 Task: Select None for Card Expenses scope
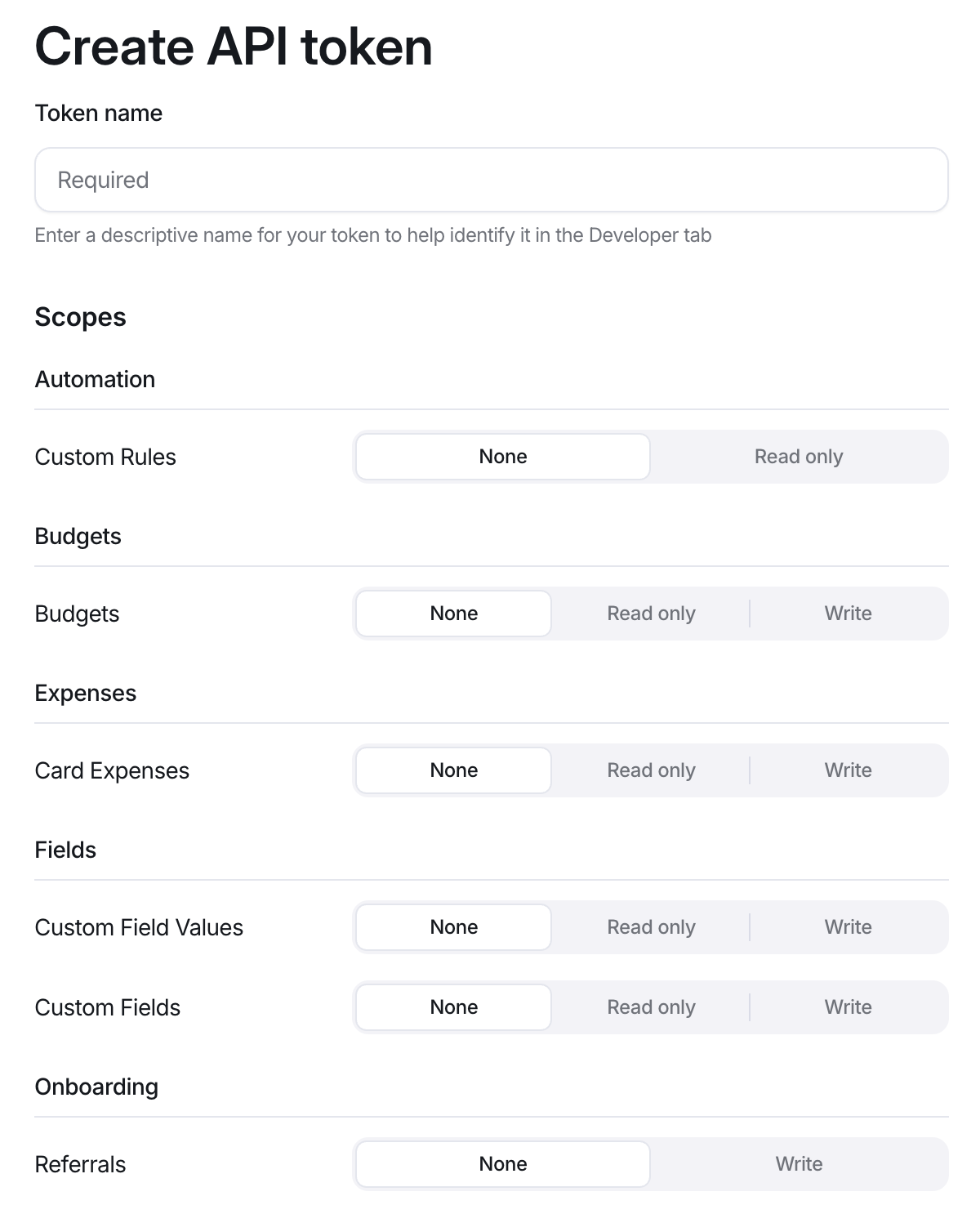coord(454,770)
